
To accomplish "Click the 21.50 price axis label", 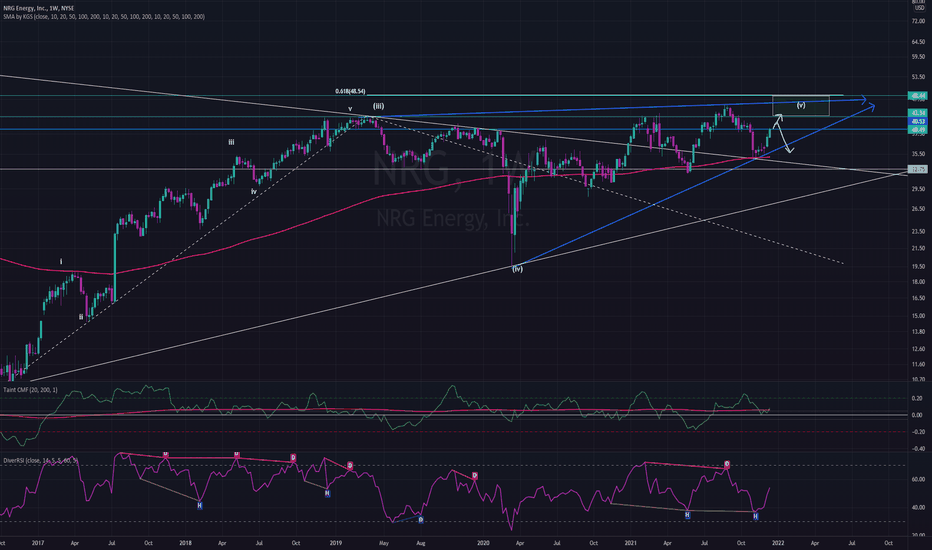I will [x=918, y=249].
